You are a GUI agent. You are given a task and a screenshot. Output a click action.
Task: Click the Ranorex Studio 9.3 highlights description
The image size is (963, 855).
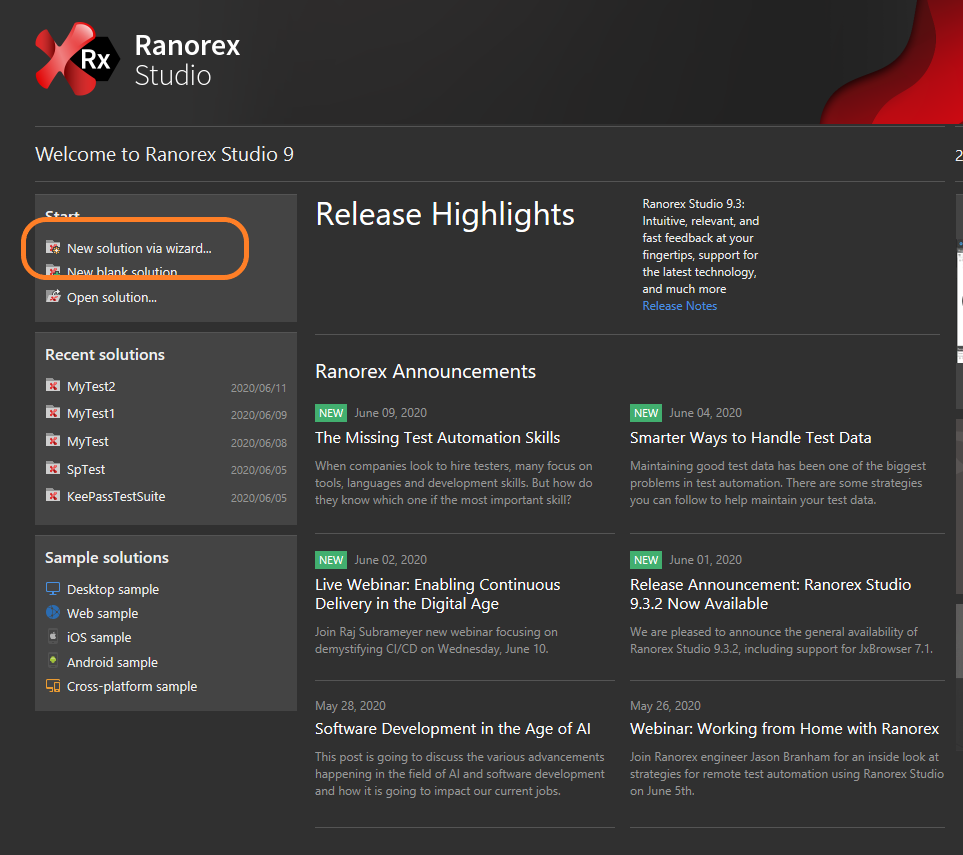pyautogui.click(x=701, y=246)
